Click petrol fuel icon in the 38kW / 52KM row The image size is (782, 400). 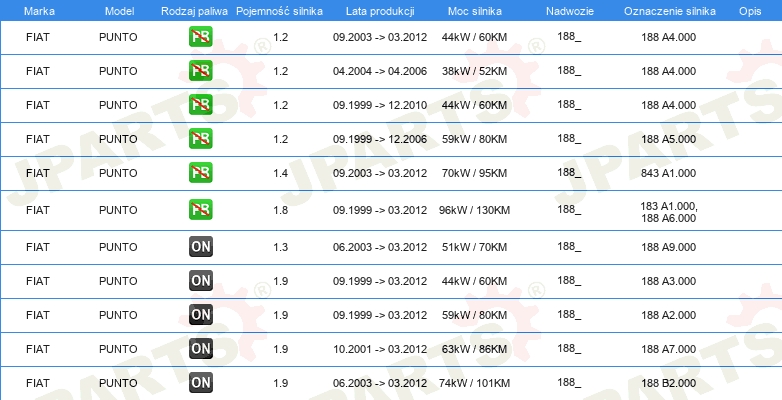(200, 71)
